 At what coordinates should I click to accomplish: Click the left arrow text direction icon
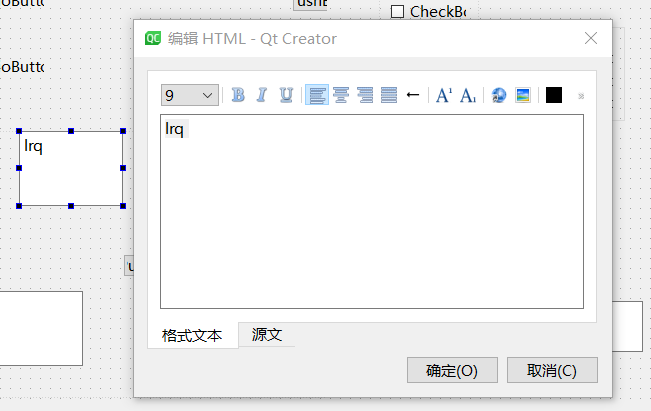tap(413, 95)
